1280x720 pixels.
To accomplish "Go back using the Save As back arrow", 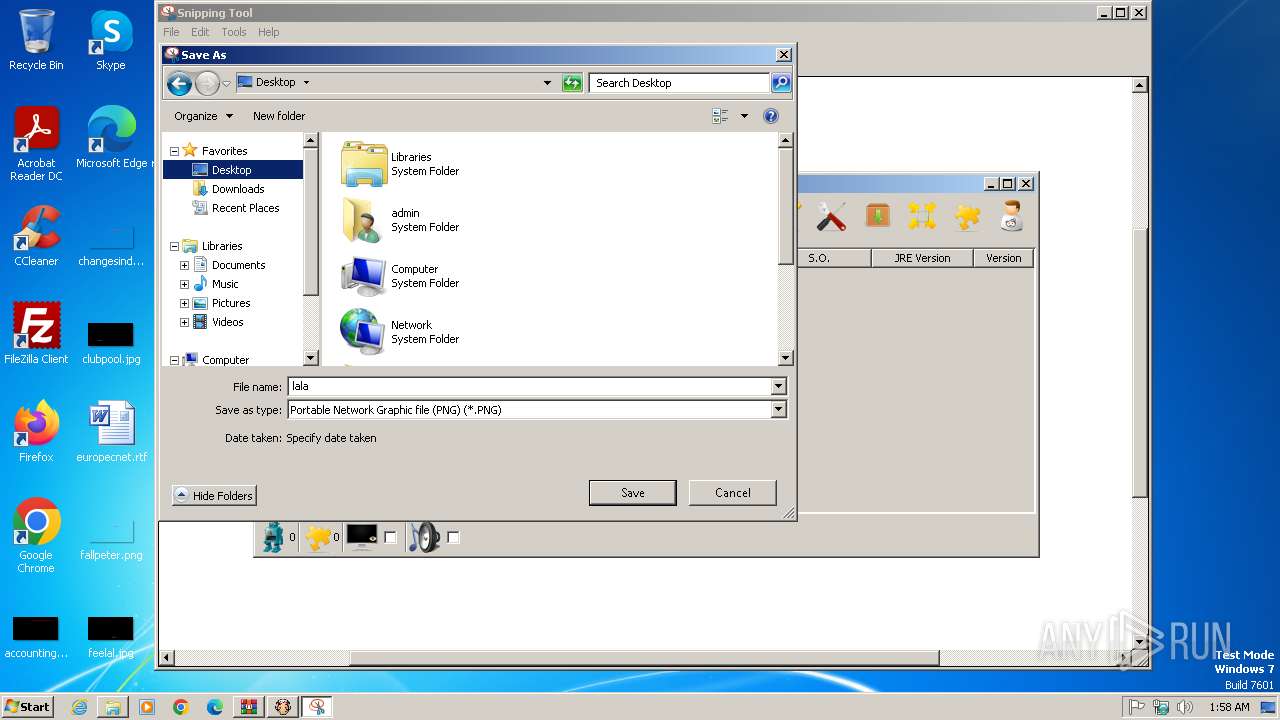I will [x=179, y=83].
